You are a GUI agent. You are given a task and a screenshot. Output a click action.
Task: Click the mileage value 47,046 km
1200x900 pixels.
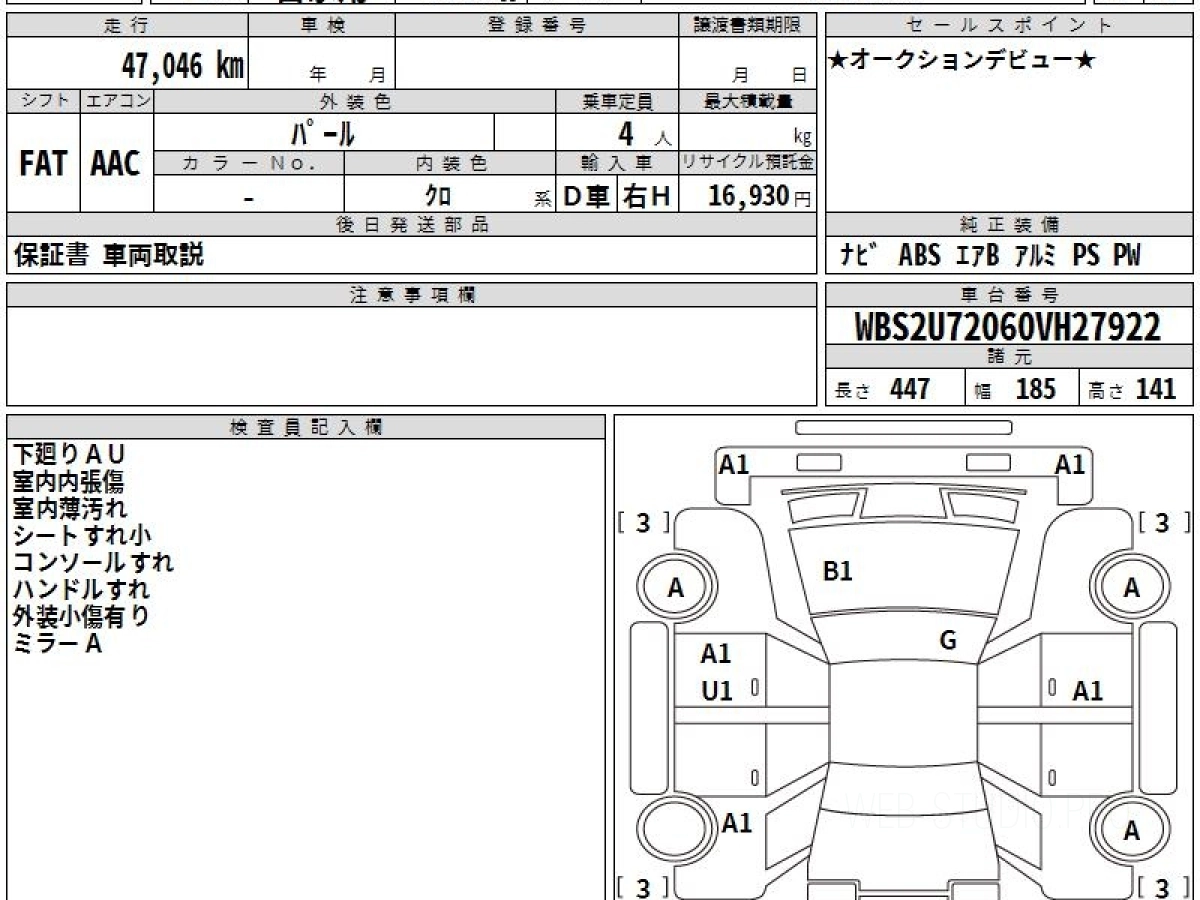point(183,66)
